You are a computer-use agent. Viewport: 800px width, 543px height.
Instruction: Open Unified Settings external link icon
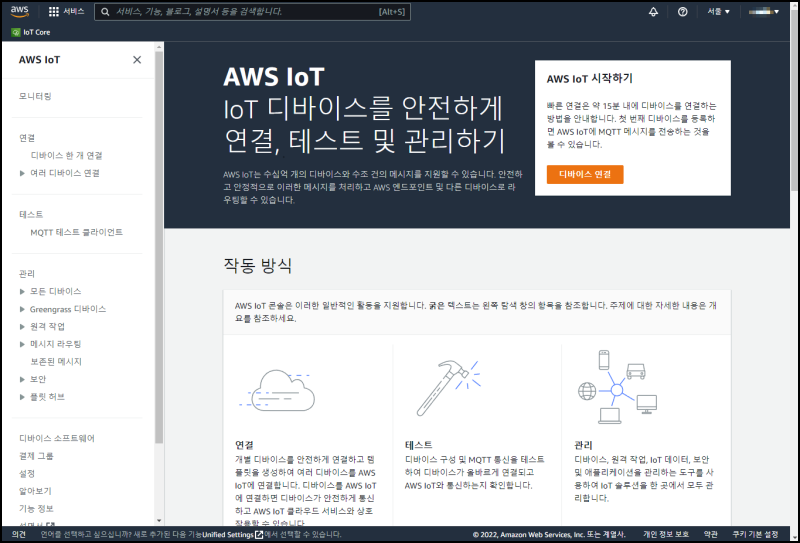click(x=259, y=534)
